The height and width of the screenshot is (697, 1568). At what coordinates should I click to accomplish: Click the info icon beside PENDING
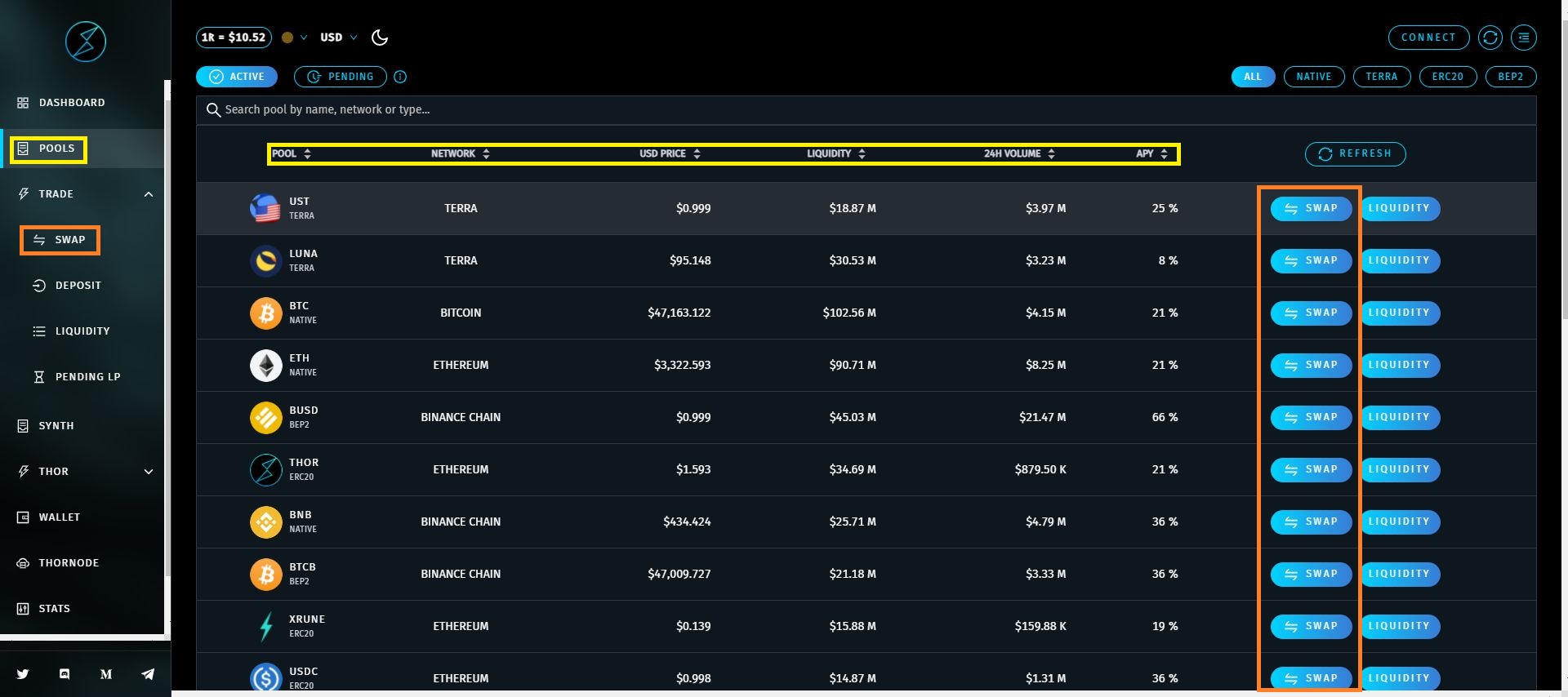pyautogui.click(x=400, y=77)
